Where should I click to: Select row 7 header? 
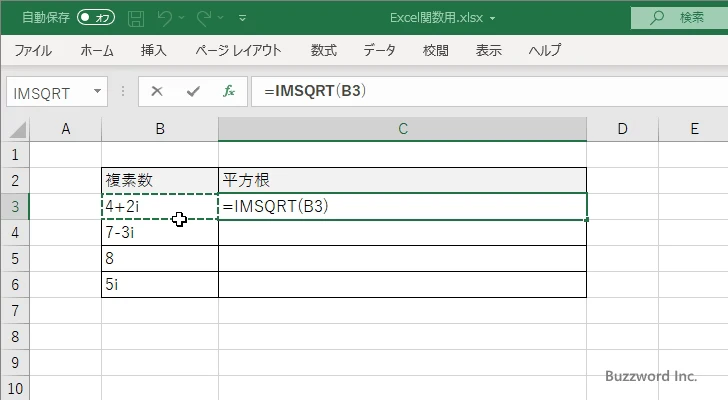point(15,310)
